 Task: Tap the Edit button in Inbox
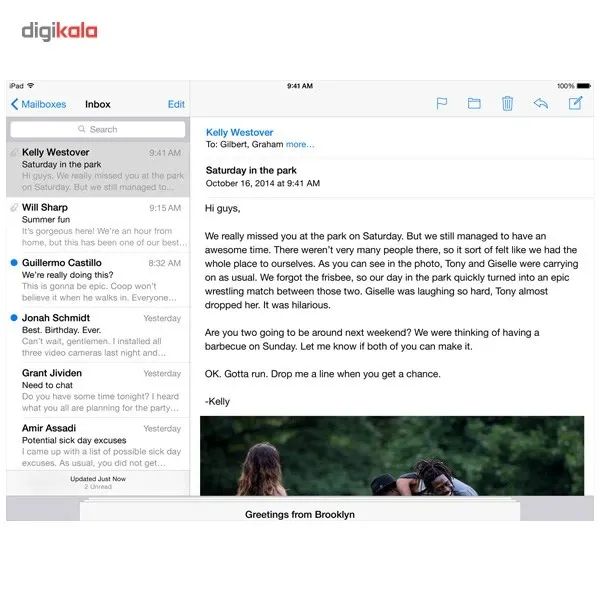pyautogui.click(x=176, y=104)
